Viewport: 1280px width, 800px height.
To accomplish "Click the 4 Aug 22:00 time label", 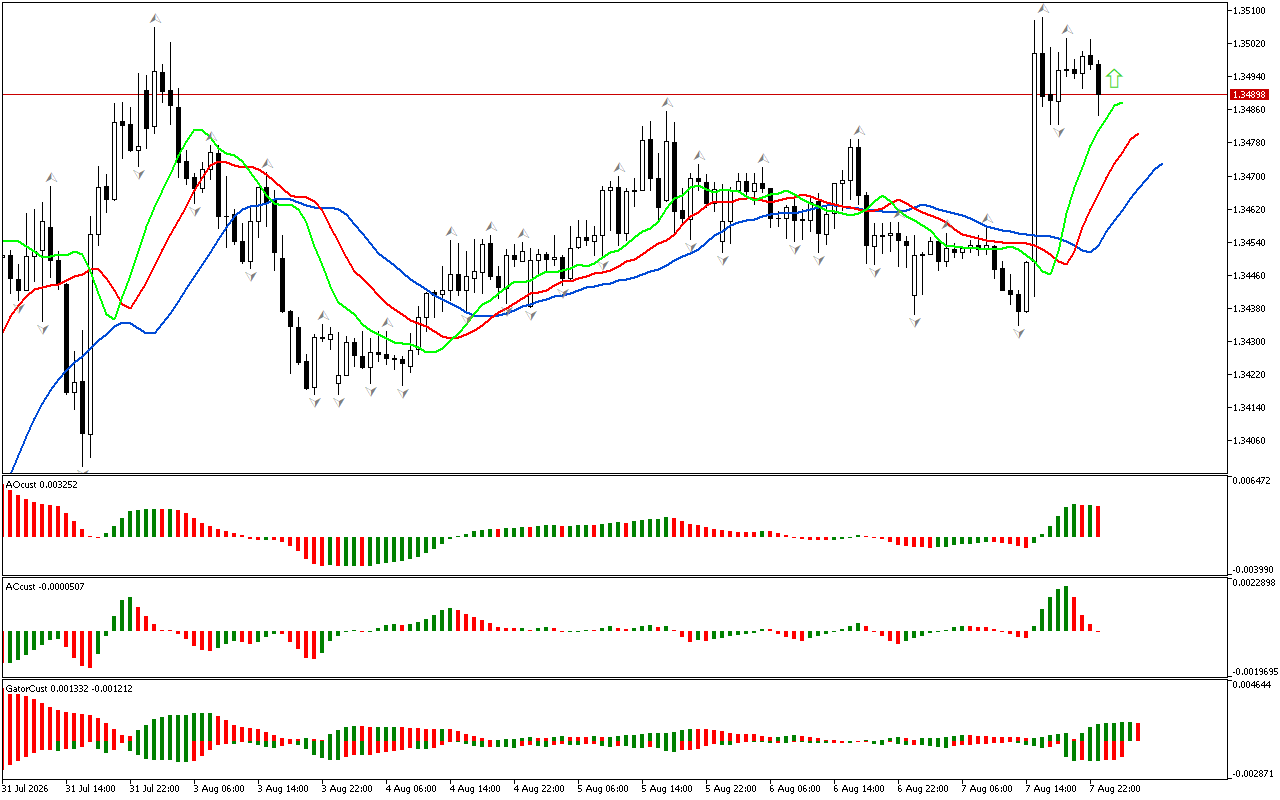I will tap(538, 788).
